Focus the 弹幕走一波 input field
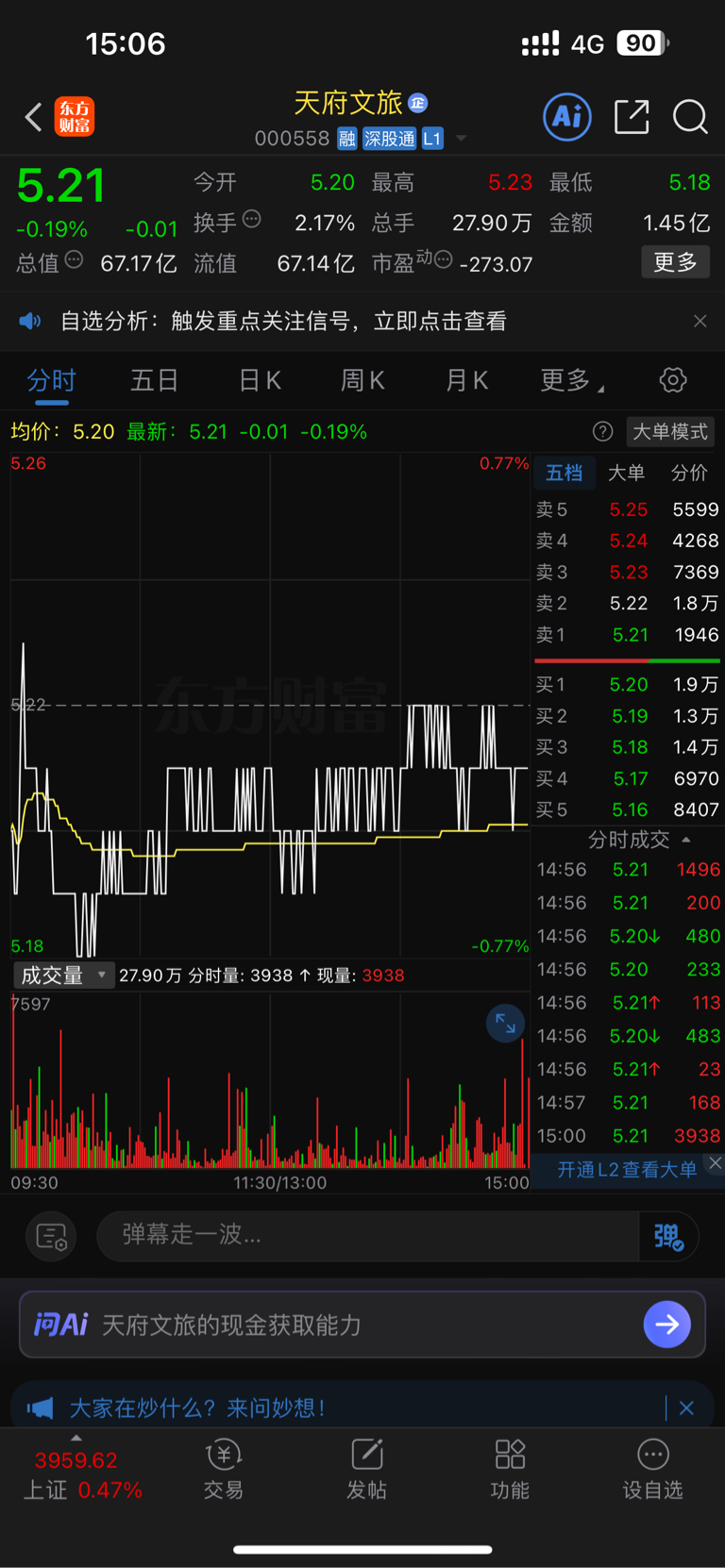725x1568 pixels. (368, 1235)
